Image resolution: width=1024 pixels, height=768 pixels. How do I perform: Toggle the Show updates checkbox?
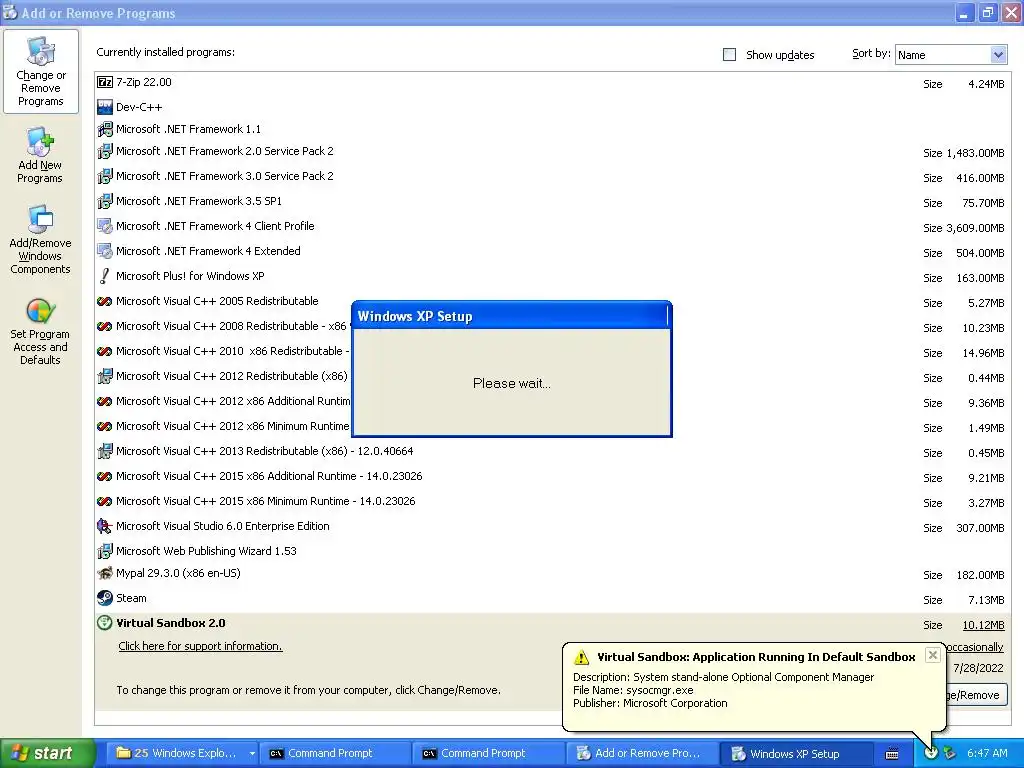tap(729, 55)
